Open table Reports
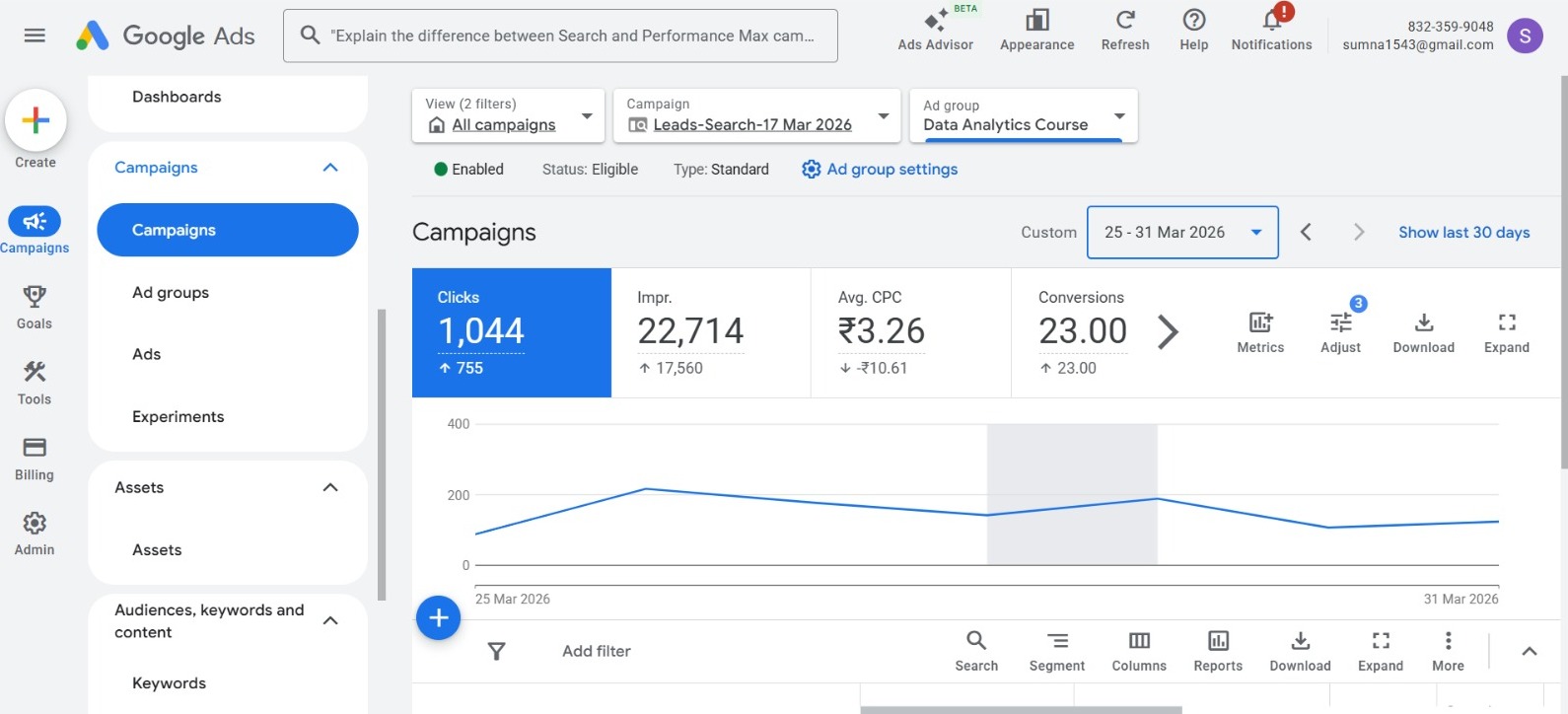This screenshot has height=714, width=1568. pos(1218,651)
